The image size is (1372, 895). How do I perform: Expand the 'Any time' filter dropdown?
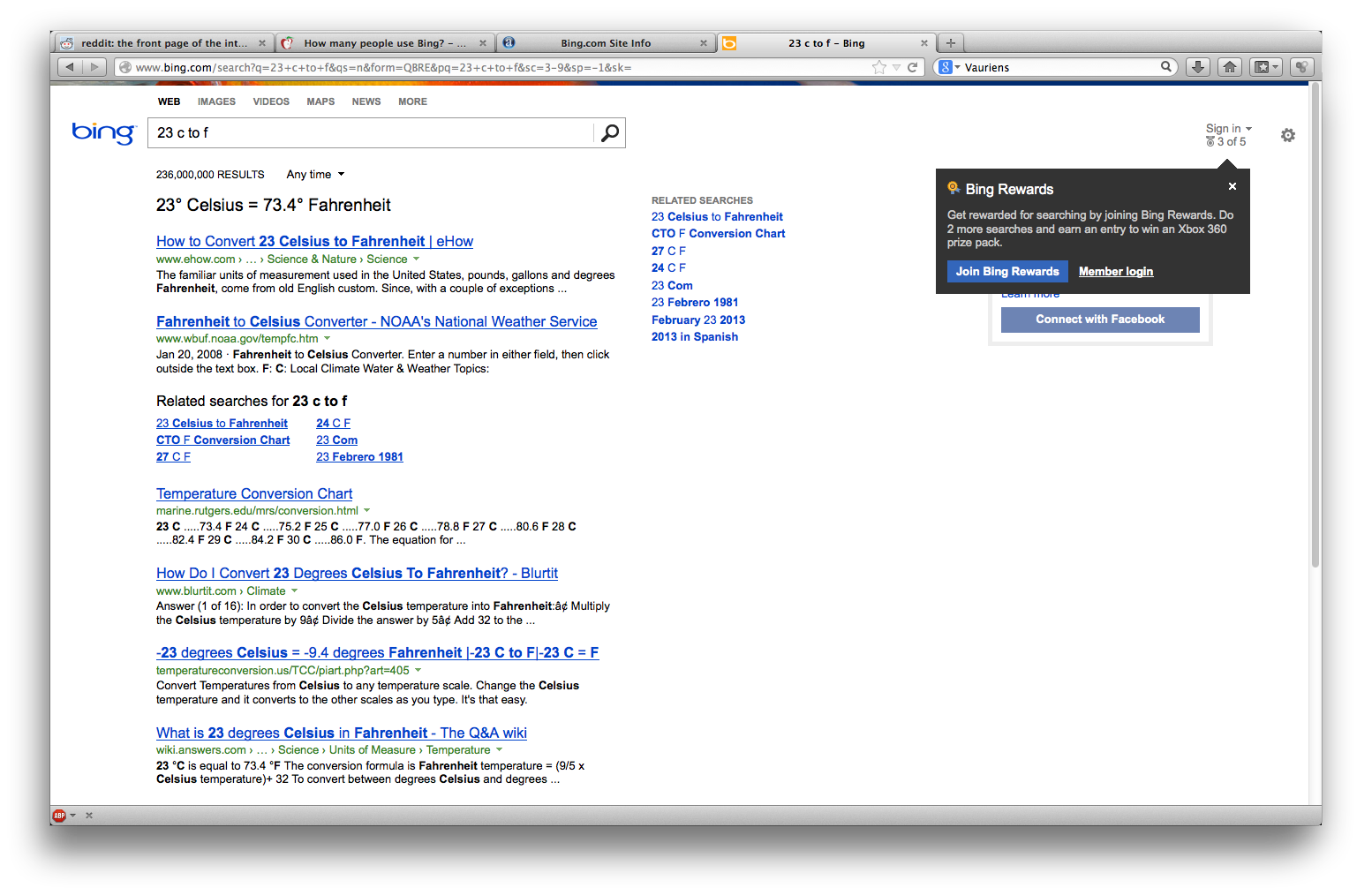pyautogui.click(x=315, y=175)
